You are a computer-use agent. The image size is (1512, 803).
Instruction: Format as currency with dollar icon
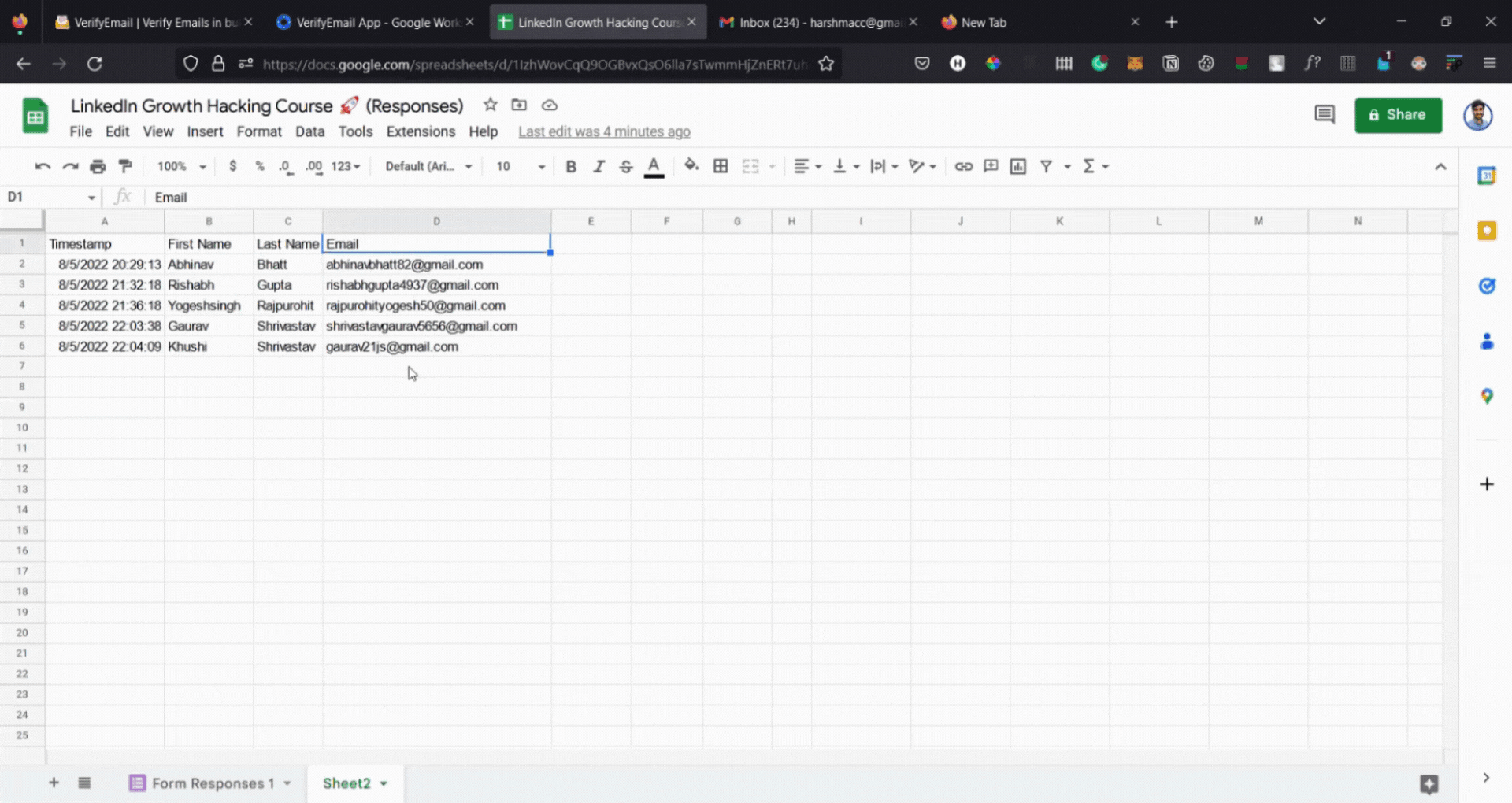click(232, 166)
